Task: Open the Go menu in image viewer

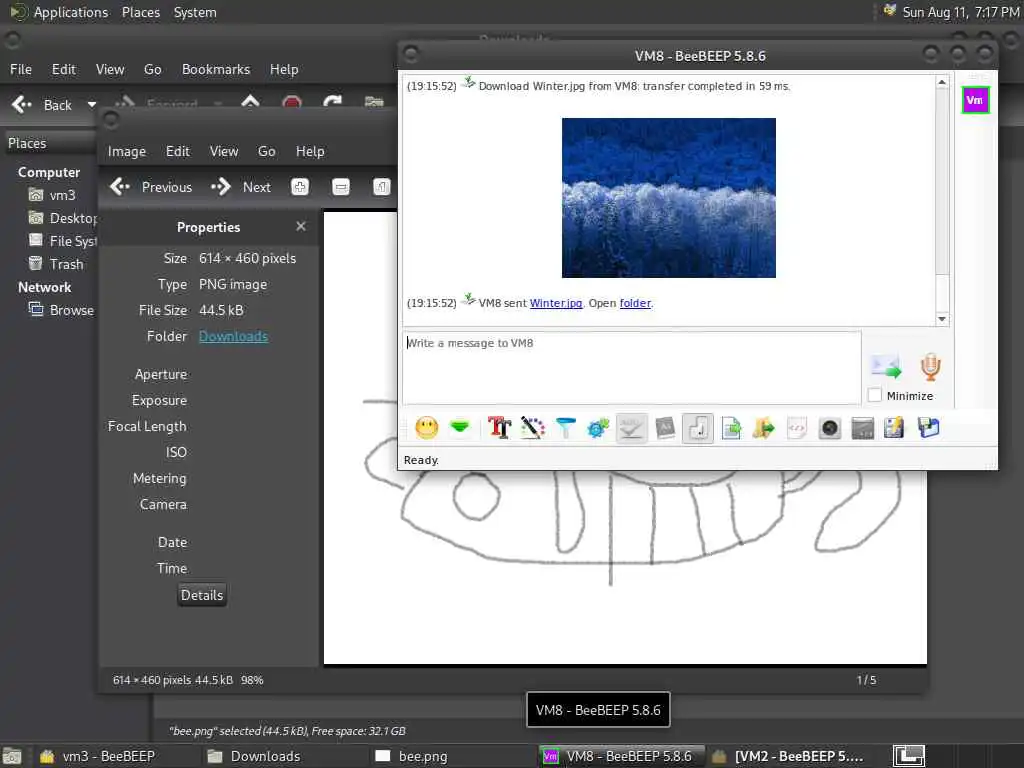Action: click(266, 152)
